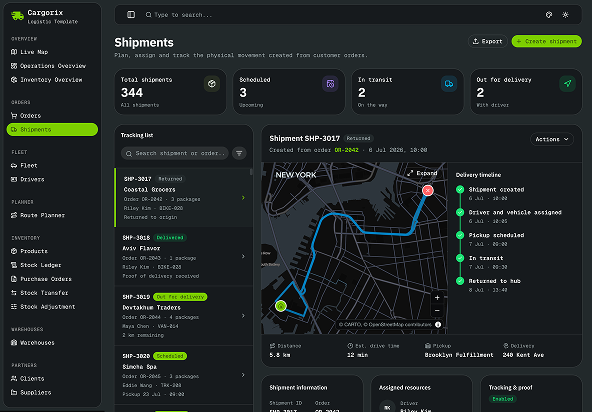Click the In transit truck icon
The height and width of the screenshot is (412, 592).
(449, 84)
